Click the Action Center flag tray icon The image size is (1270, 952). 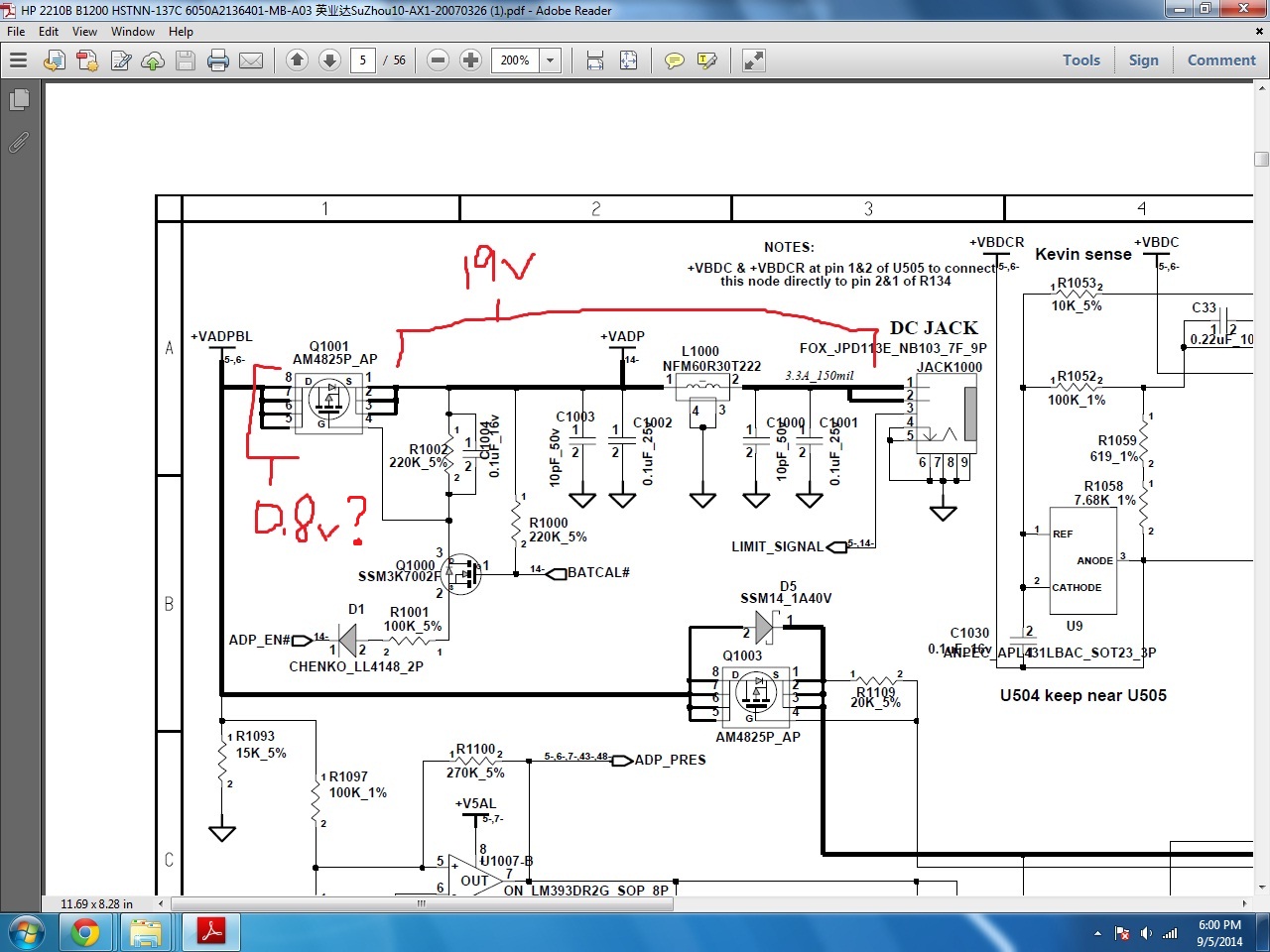(x=1123, y=933)
